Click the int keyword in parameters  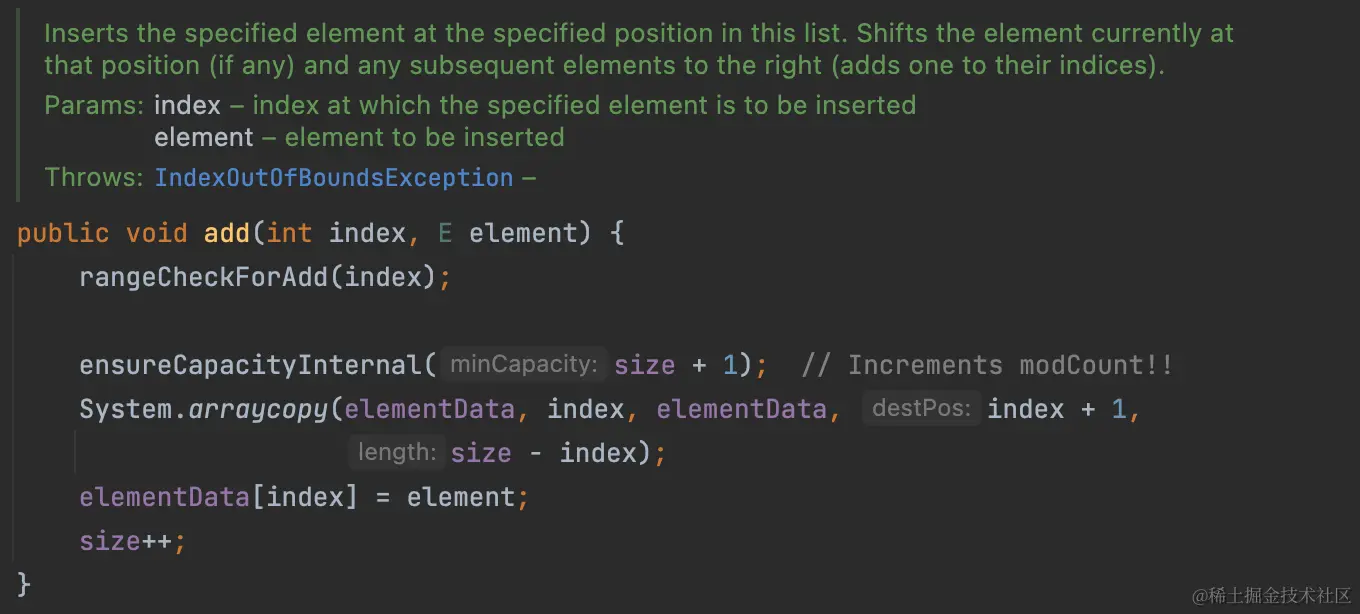(x=289, y=233)
